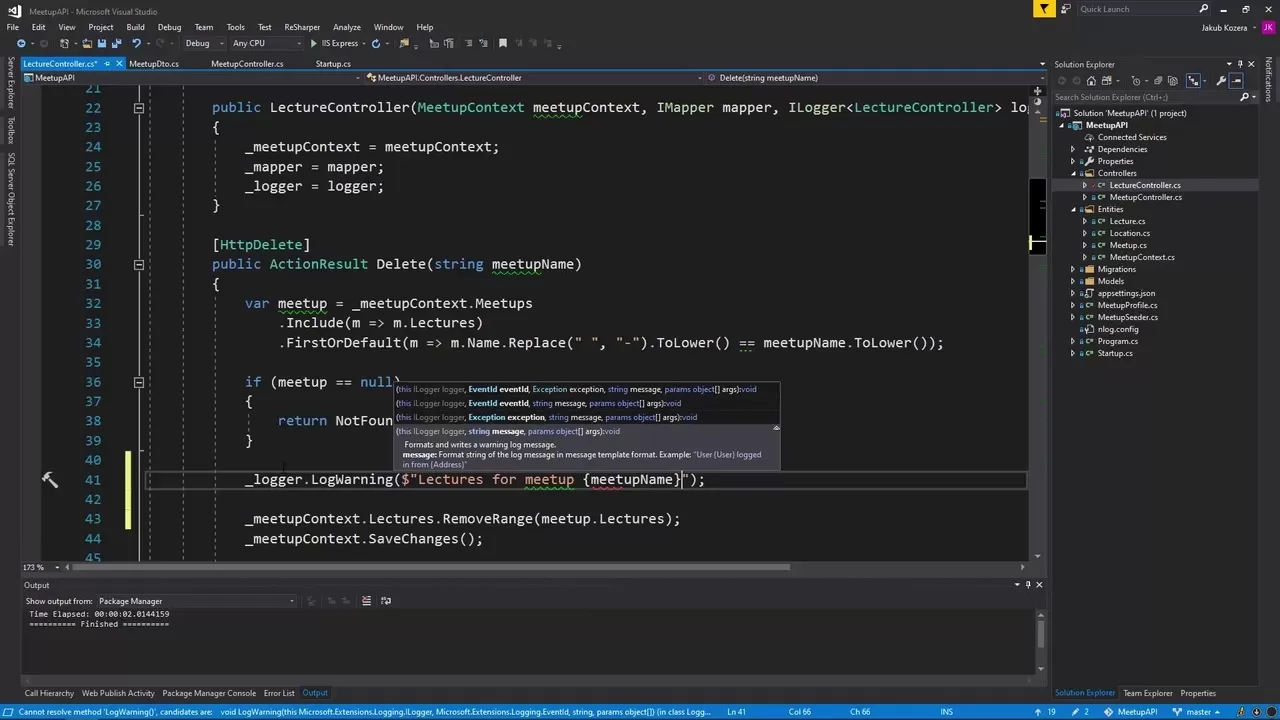Toggle Word Wrap in the Output pane
Screen dimensions: 1280x720
point(386,600)
